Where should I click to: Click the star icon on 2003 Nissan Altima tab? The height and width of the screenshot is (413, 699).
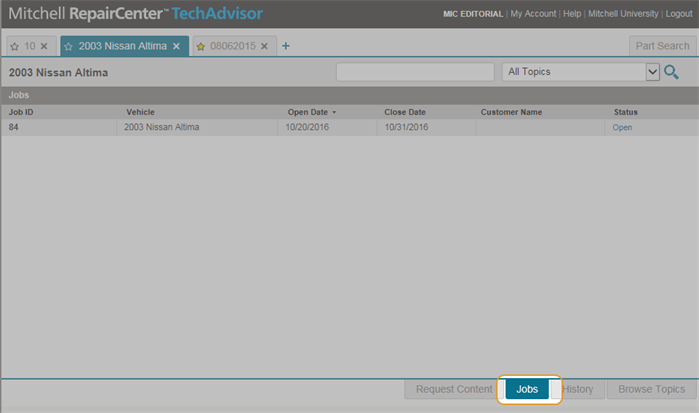click(68, 46)
